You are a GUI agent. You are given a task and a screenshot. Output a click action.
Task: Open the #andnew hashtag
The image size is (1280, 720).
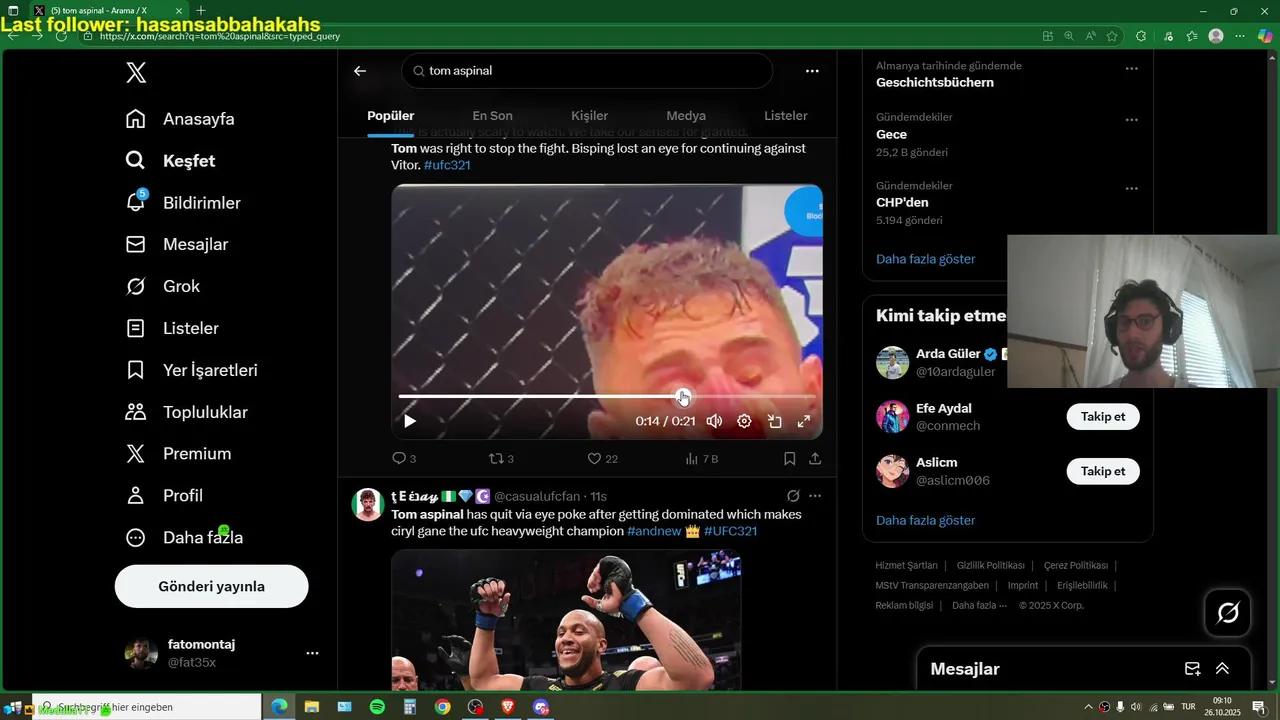[x=655, y=531]
